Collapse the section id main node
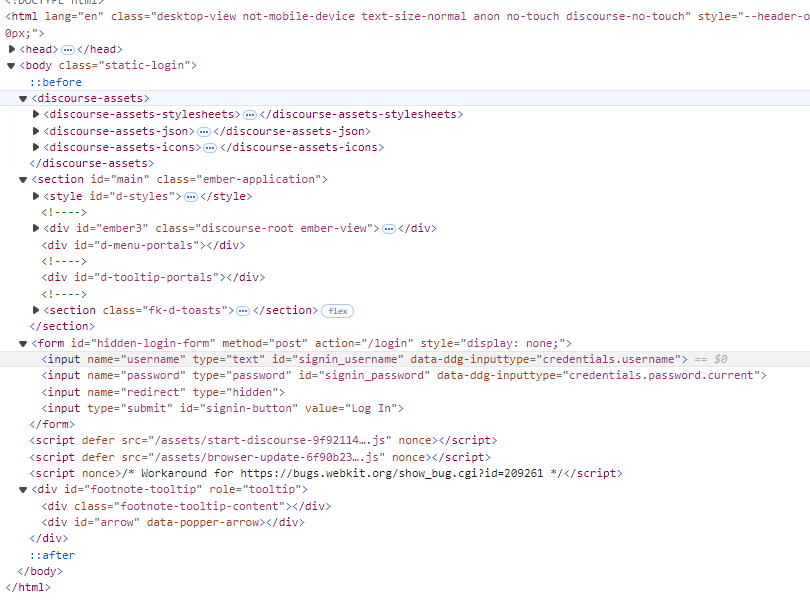 [x=23, y=180]
